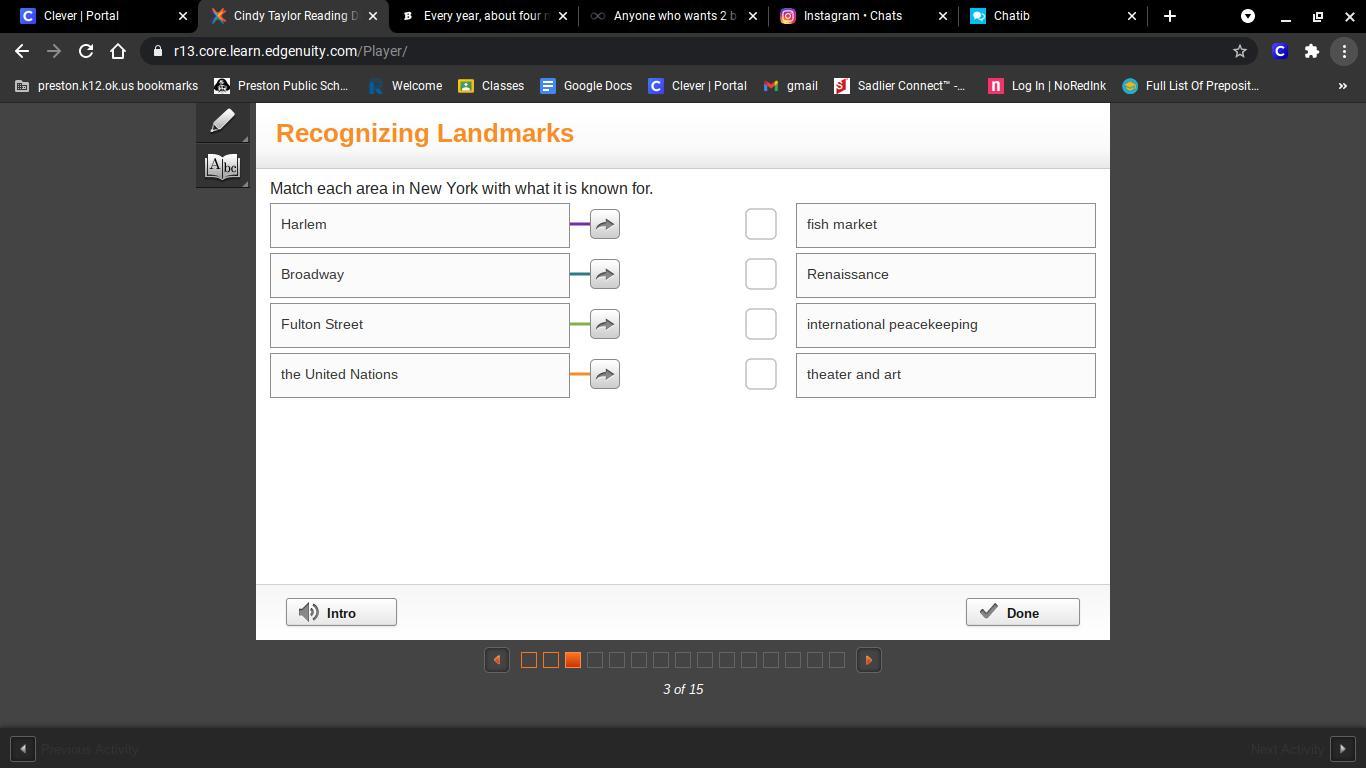Open the Preston Public Sch... bookmark
Screen dimensions: 1366x768
coord(281,86)
